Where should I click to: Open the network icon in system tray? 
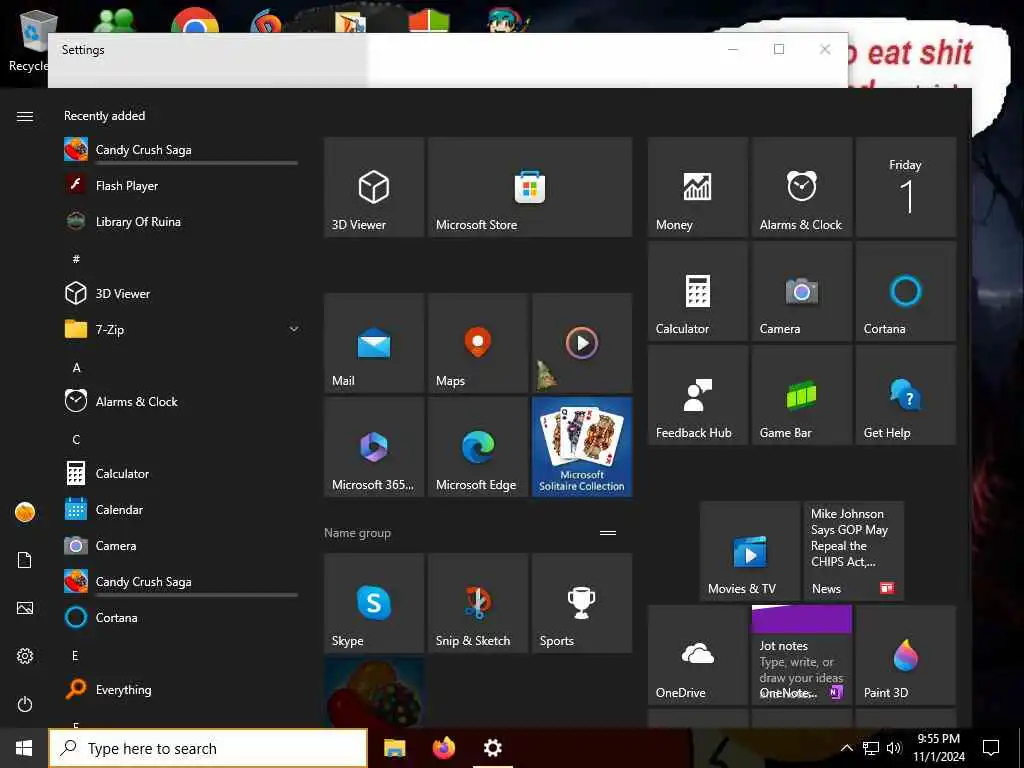click(871, 748)
